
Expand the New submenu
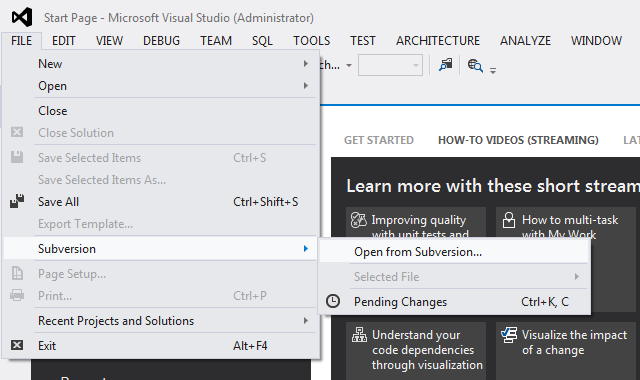tap(160, 64)
